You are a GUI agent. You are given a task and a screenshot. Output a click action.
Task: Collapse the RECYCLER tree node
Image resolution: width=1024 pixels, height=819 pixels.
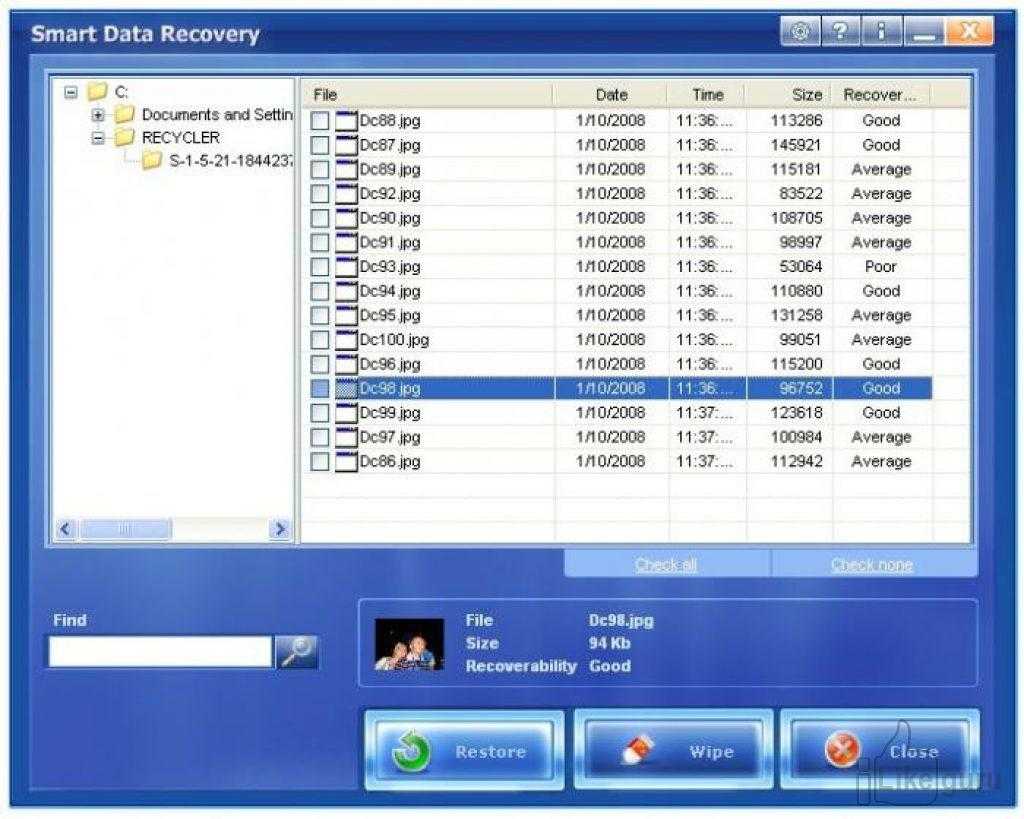pyautogui.click(x=98, y=138)
